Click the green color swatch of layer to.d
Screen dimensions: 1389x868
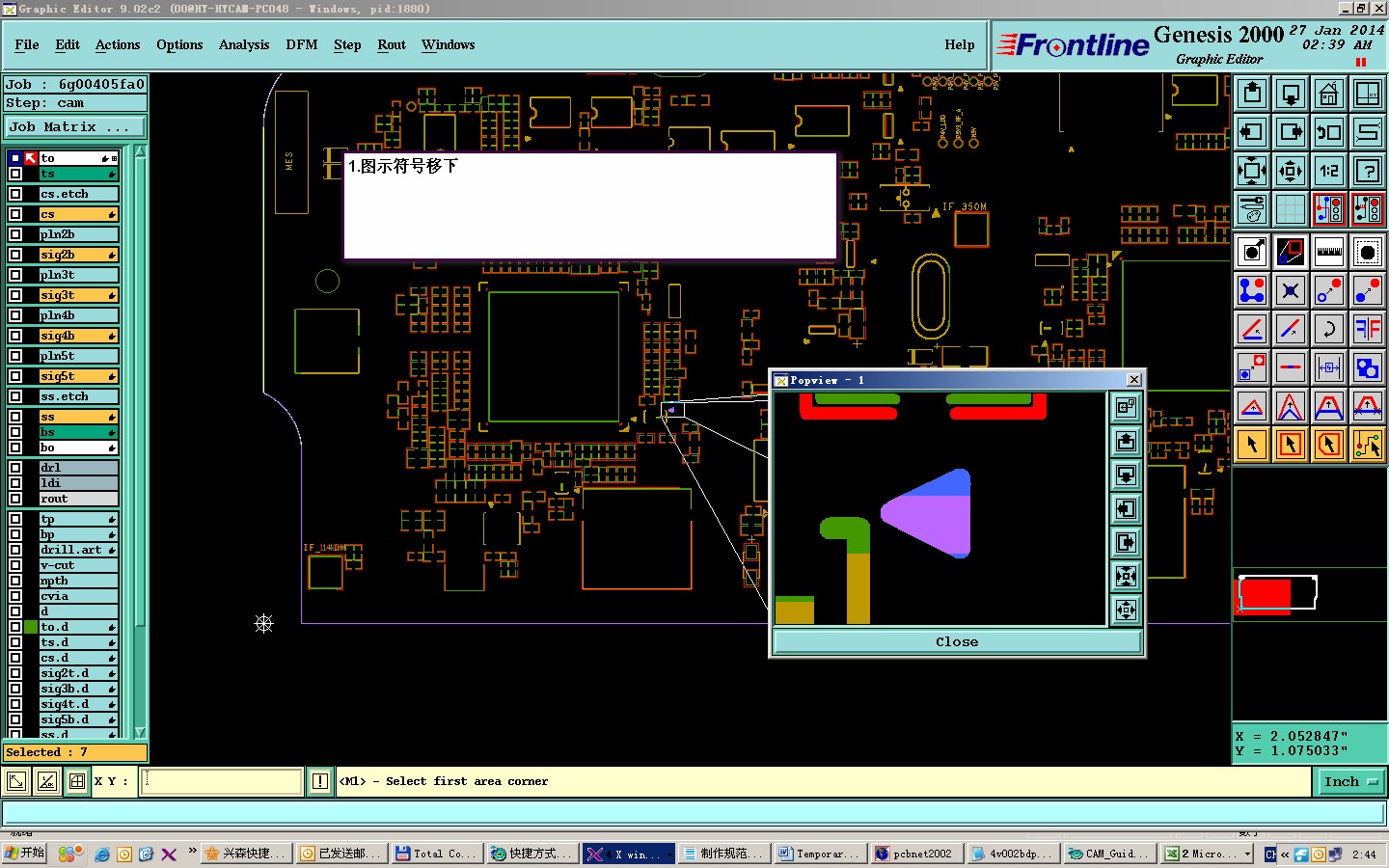(31, 627)
